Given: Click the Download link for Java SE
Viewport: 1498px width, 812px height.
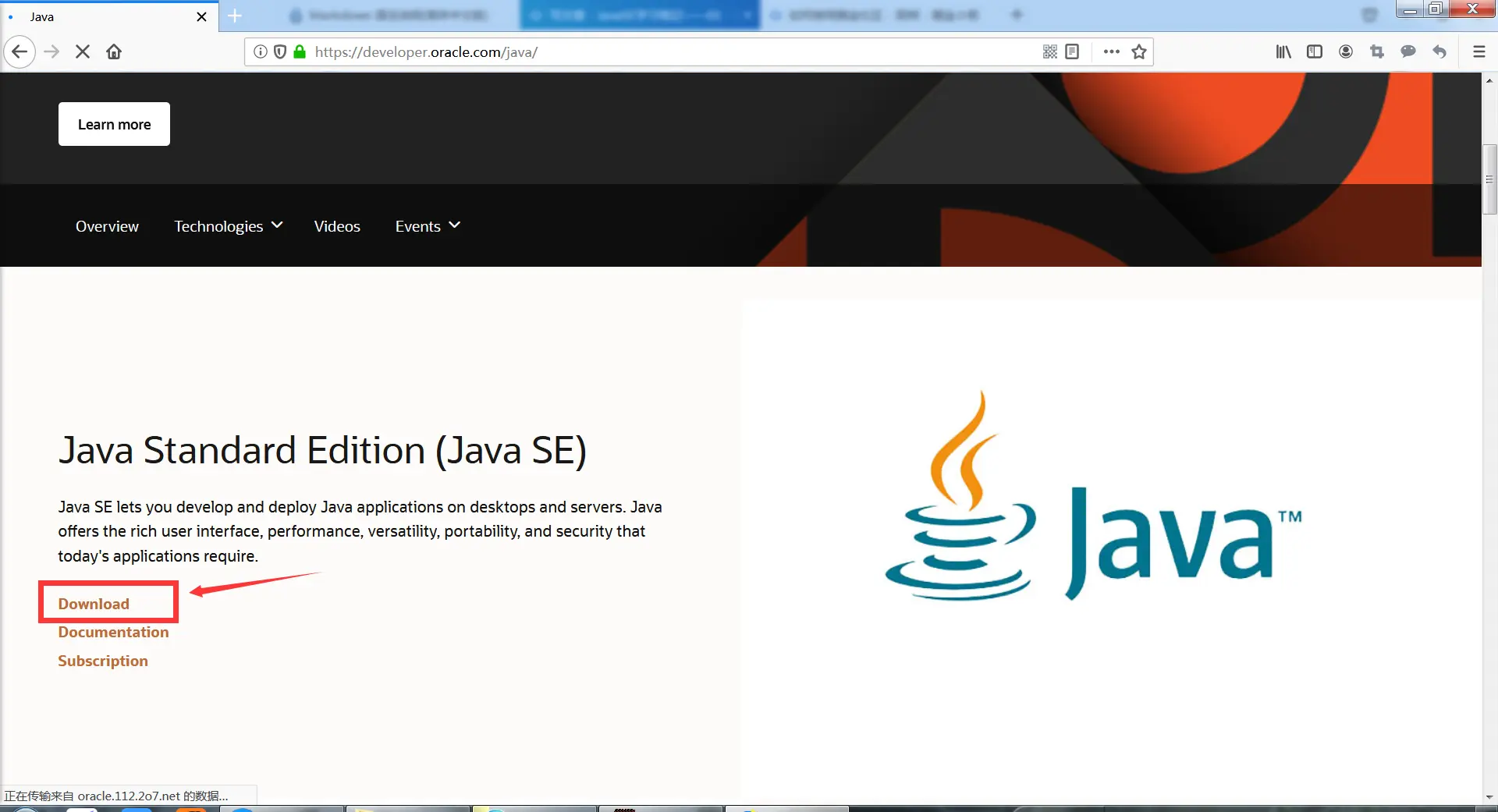Looking at the screenshot, I should point(94,604).
